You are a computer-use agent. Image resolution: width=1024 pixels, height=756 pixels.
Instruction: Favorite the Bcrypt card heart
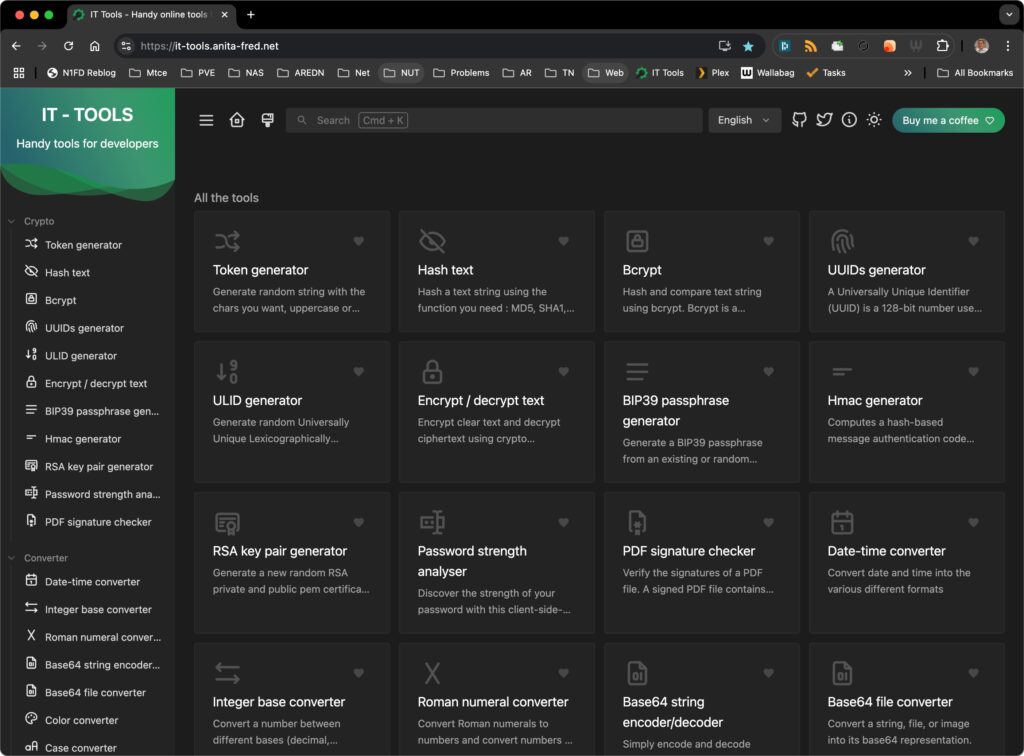point(769,241)
